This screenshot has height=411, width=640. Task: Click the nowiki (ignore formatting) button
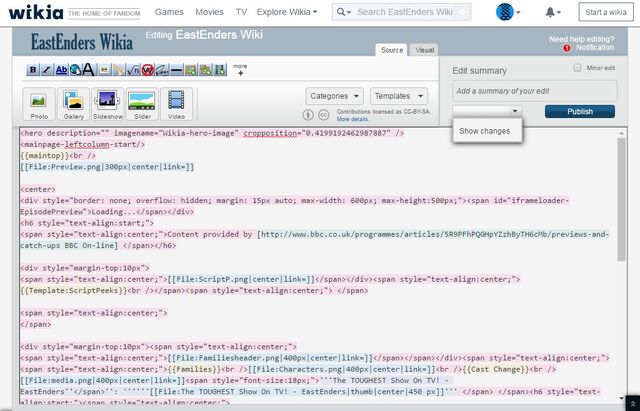(x=147, y=70)
